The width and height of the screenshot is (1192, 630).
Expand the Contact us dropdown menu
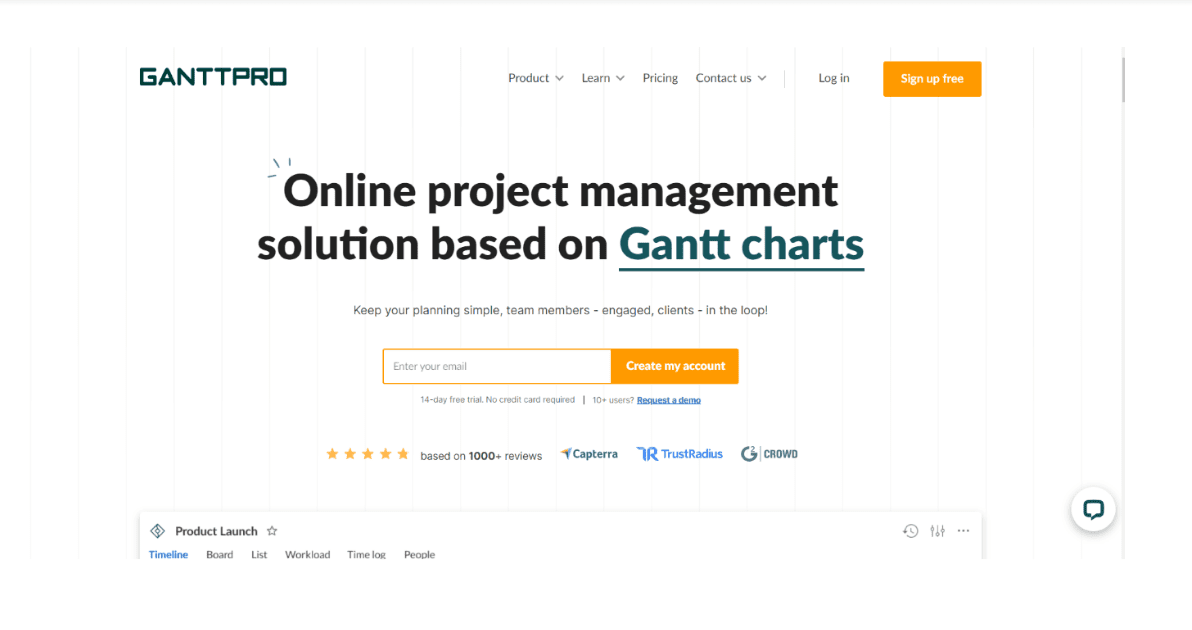coord(731,78)
